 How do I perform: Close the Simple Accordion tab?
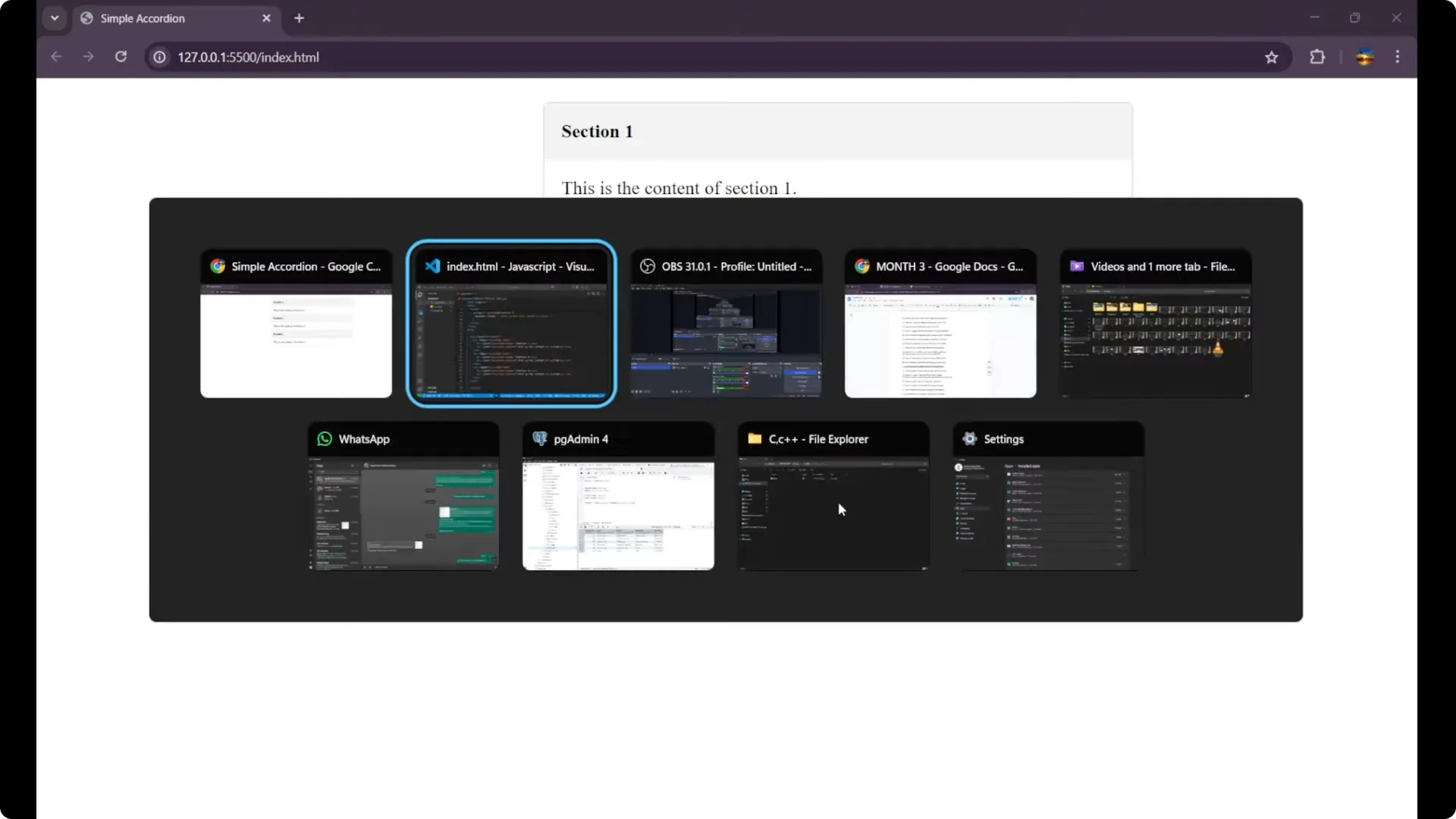coord(267,17)
